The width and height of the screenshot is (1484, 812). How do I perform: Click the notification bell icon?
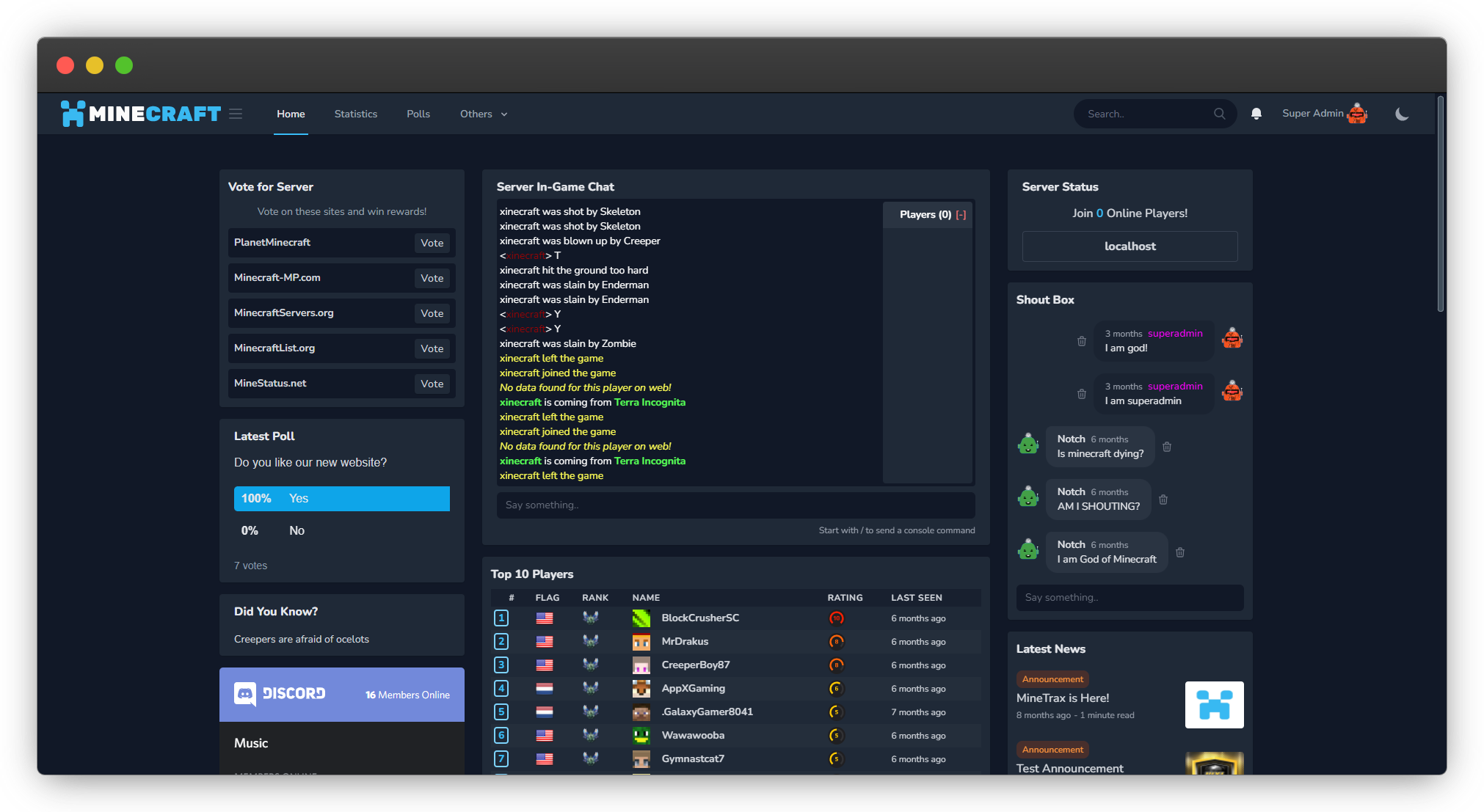coord(1256,114)
